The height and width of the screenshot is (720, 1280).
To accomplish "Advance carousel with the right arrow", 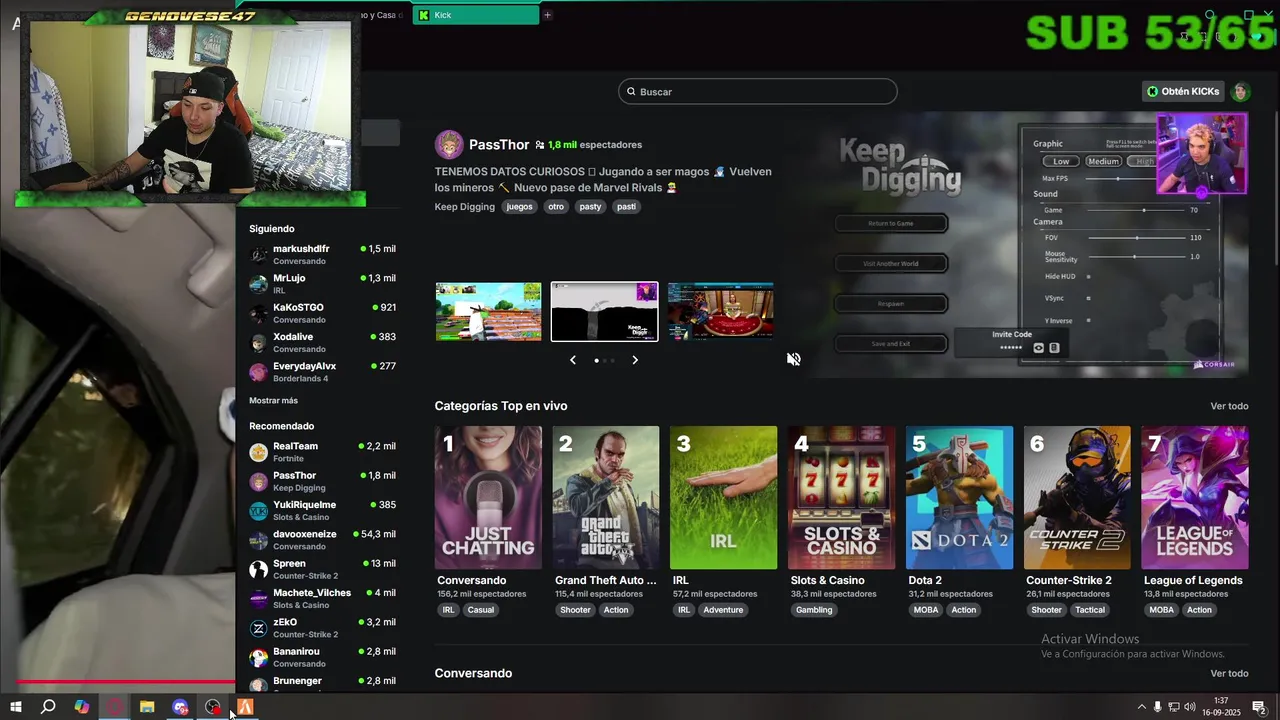I will 635,360.
